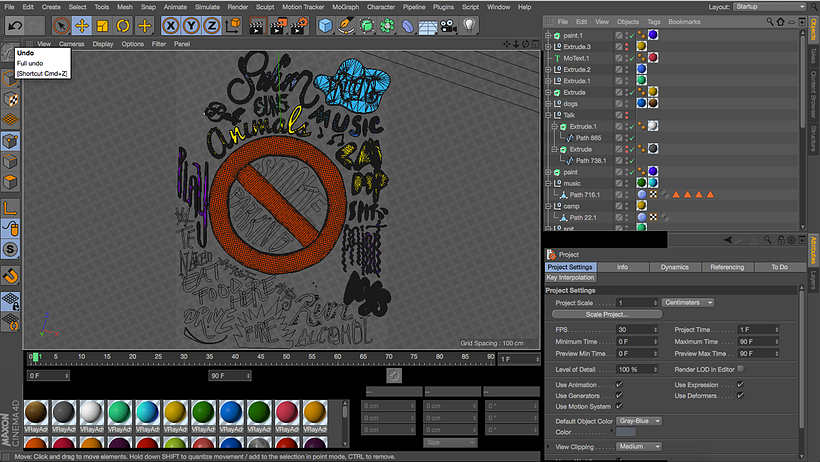The width and height of the screenshot is (820, 462).
Task: Activate the Rotate tool
Action: pos(123,25)
